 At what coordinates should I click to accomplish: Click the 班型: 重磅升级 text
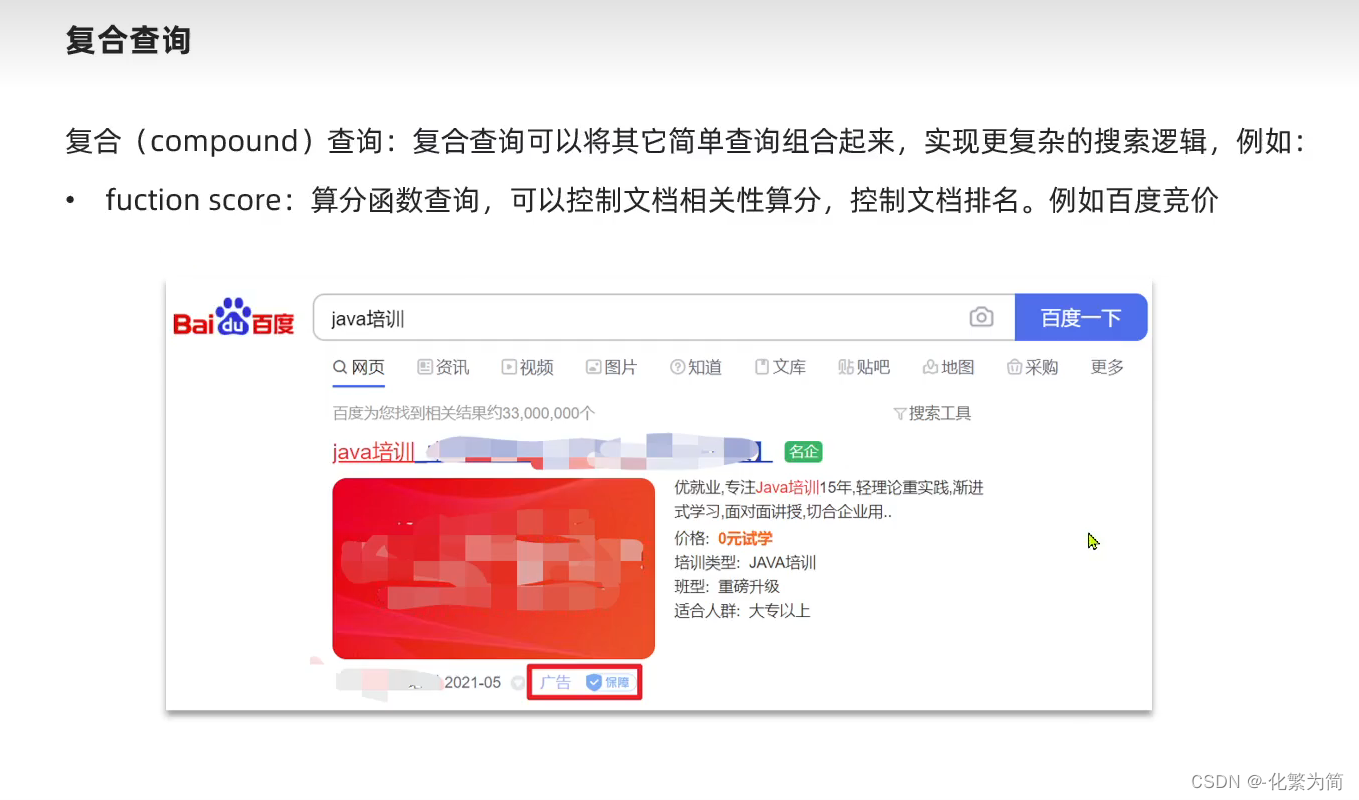point(727,587)
